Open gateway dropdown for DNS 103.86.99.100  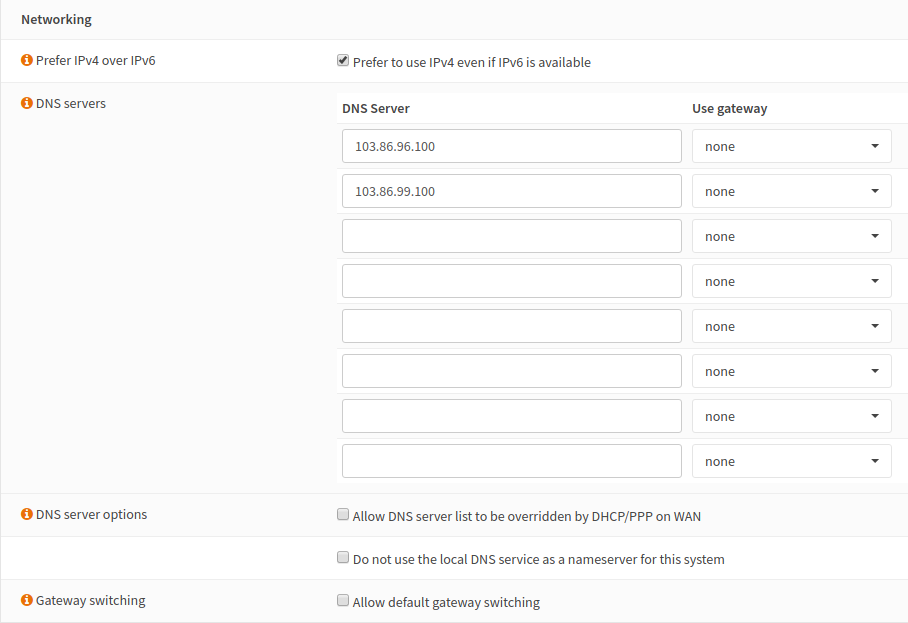tap(791, 191)
